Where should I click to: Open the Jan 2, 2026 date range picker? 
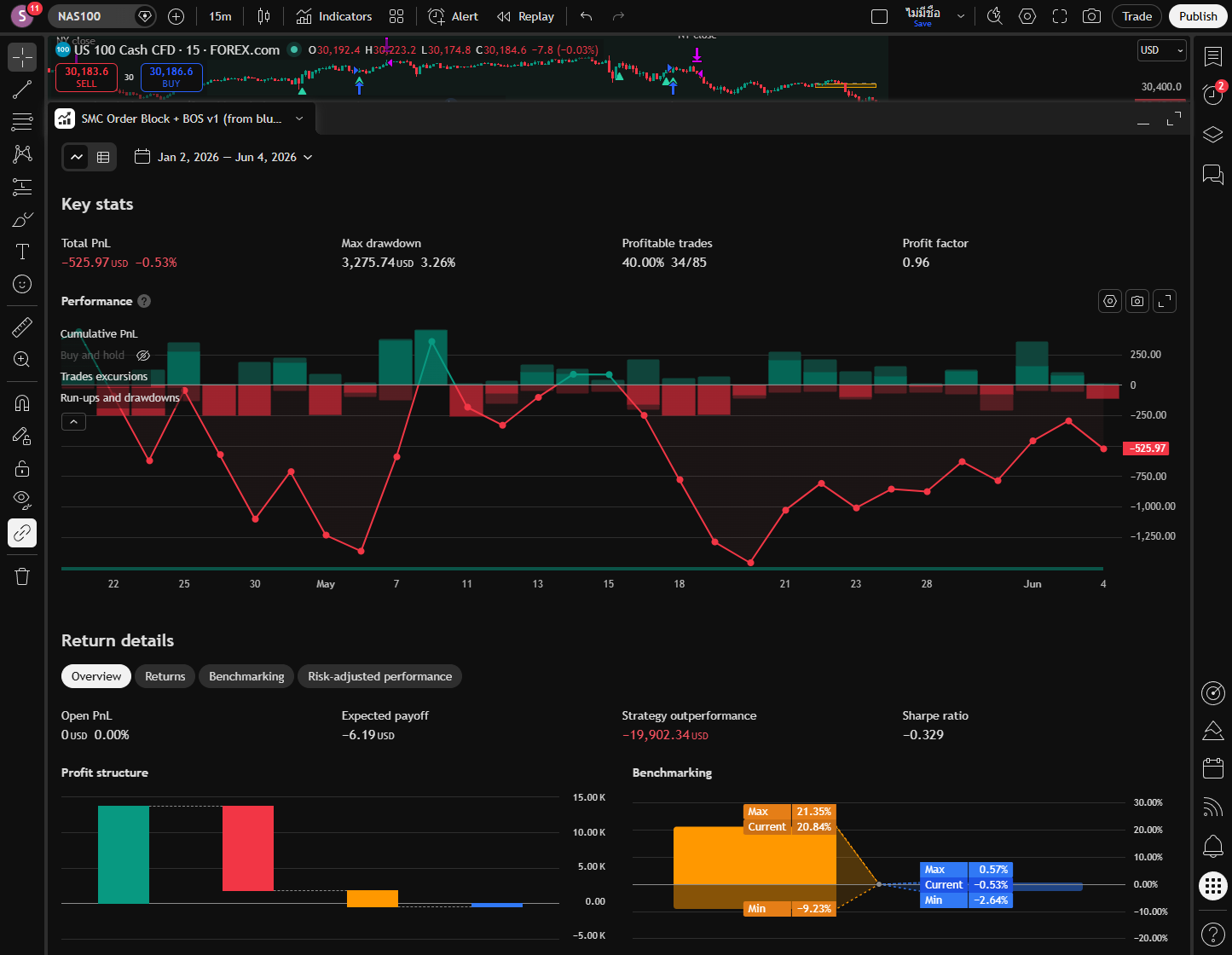pos(223,157)
